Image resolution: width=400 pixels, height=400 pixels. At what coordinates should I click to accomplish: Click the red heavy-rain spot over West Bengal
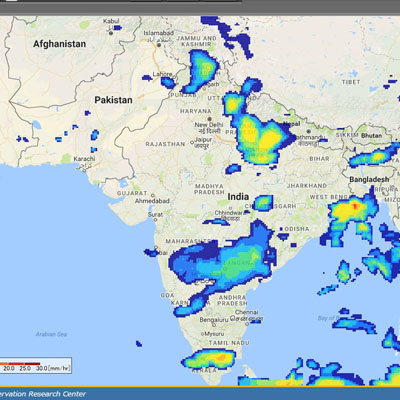coord(355,206)
